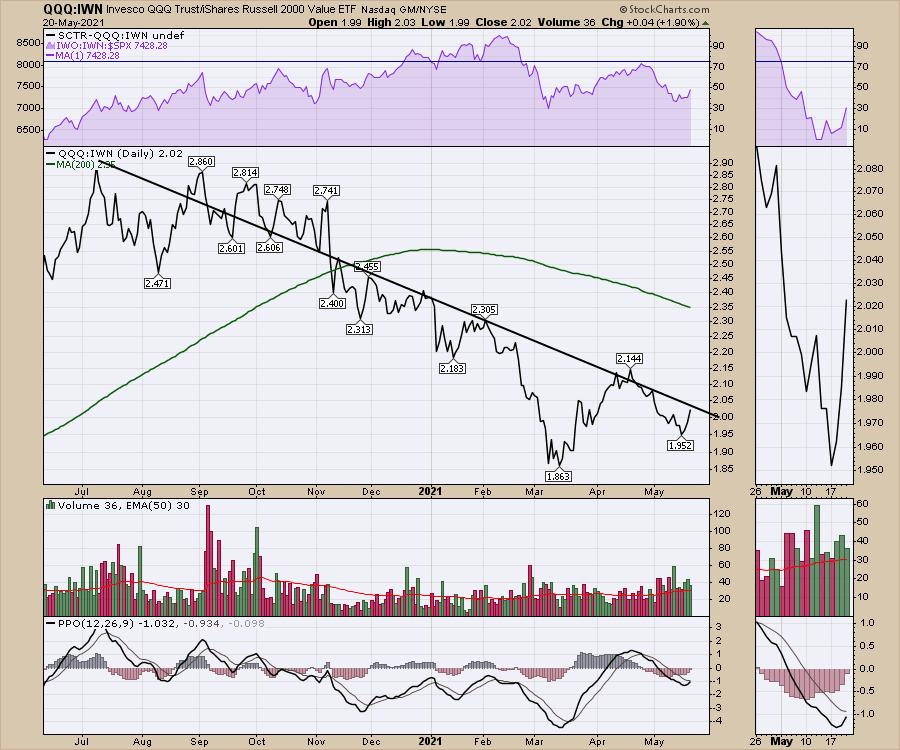This screenshot has width=900, height=750.
Task: Click the MA(1) 7428.28 legend entry
Action: [82, 56]
